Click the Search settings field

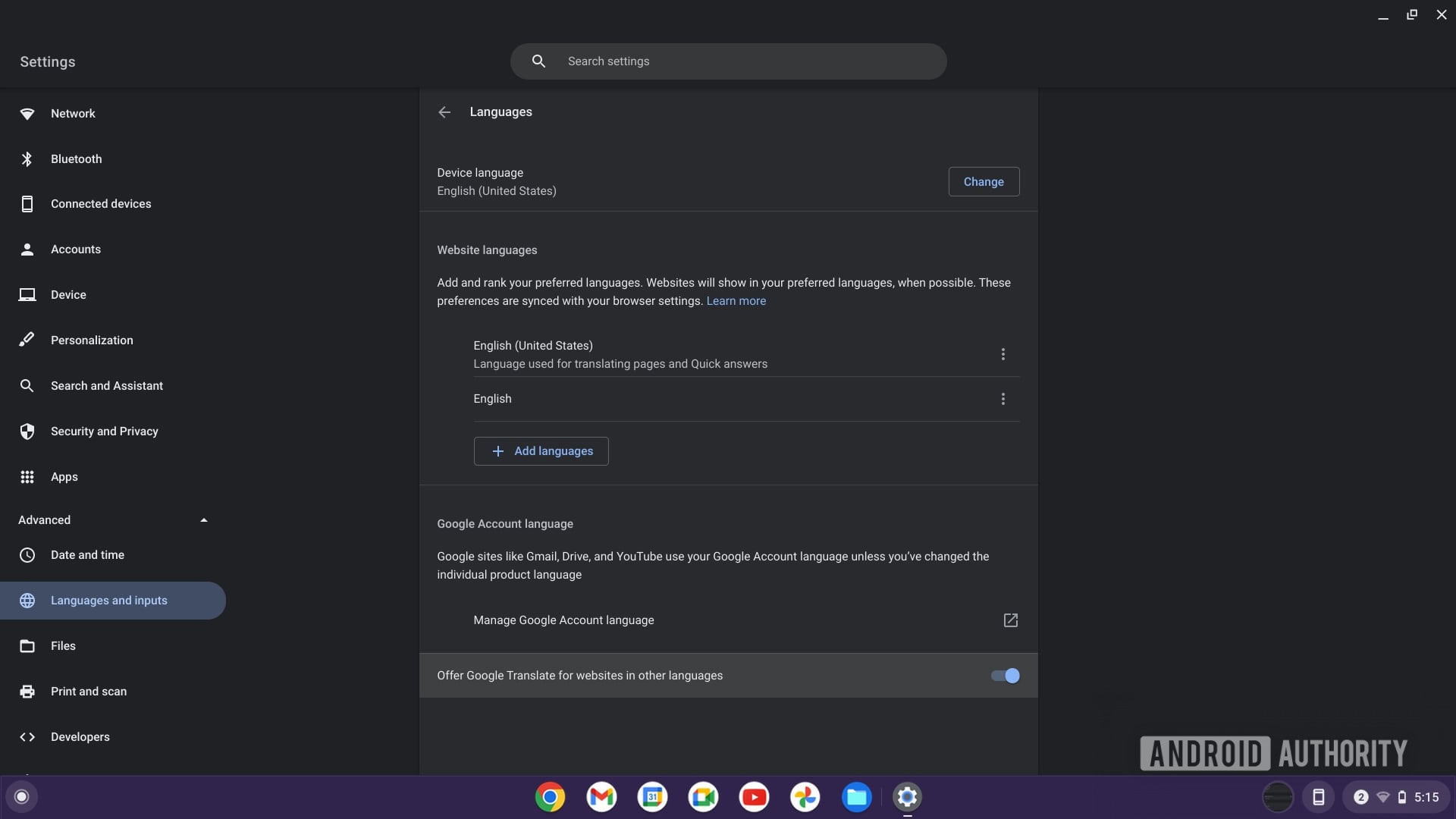pos(728,61)
